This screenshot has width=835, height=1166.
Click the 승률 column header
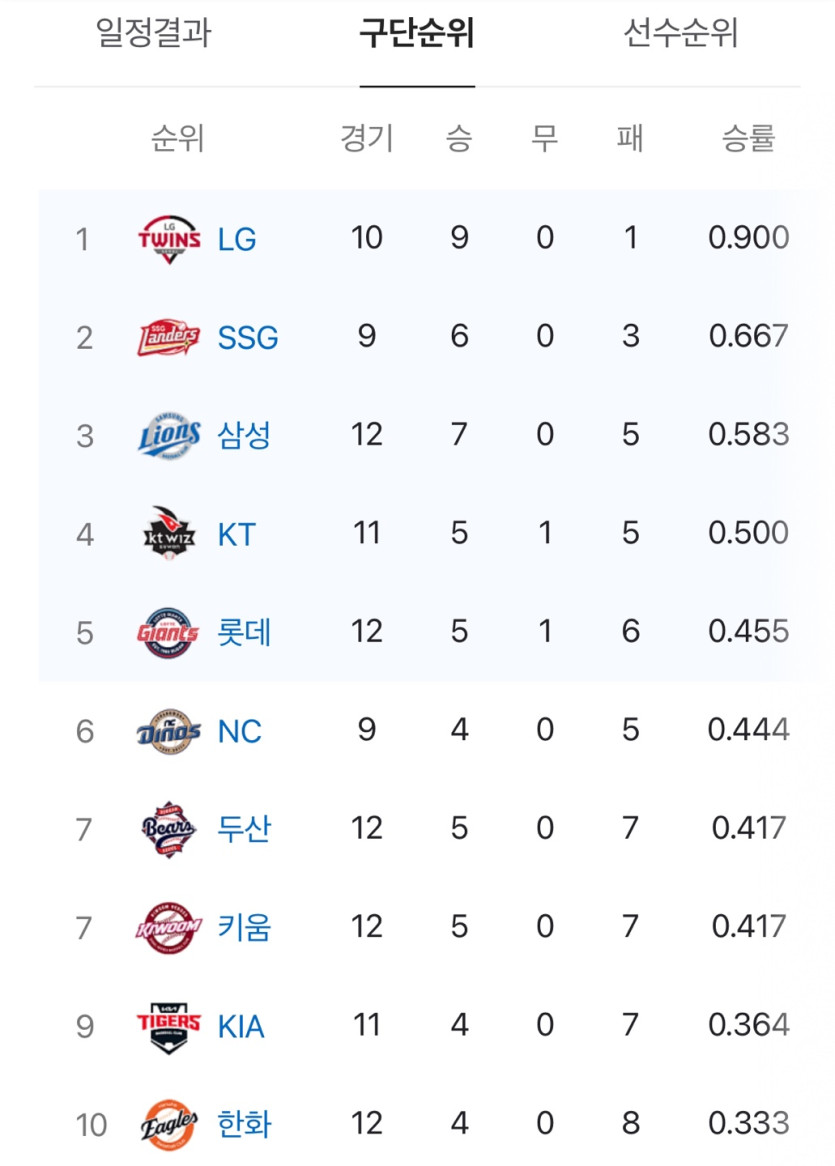click(749, 138)
